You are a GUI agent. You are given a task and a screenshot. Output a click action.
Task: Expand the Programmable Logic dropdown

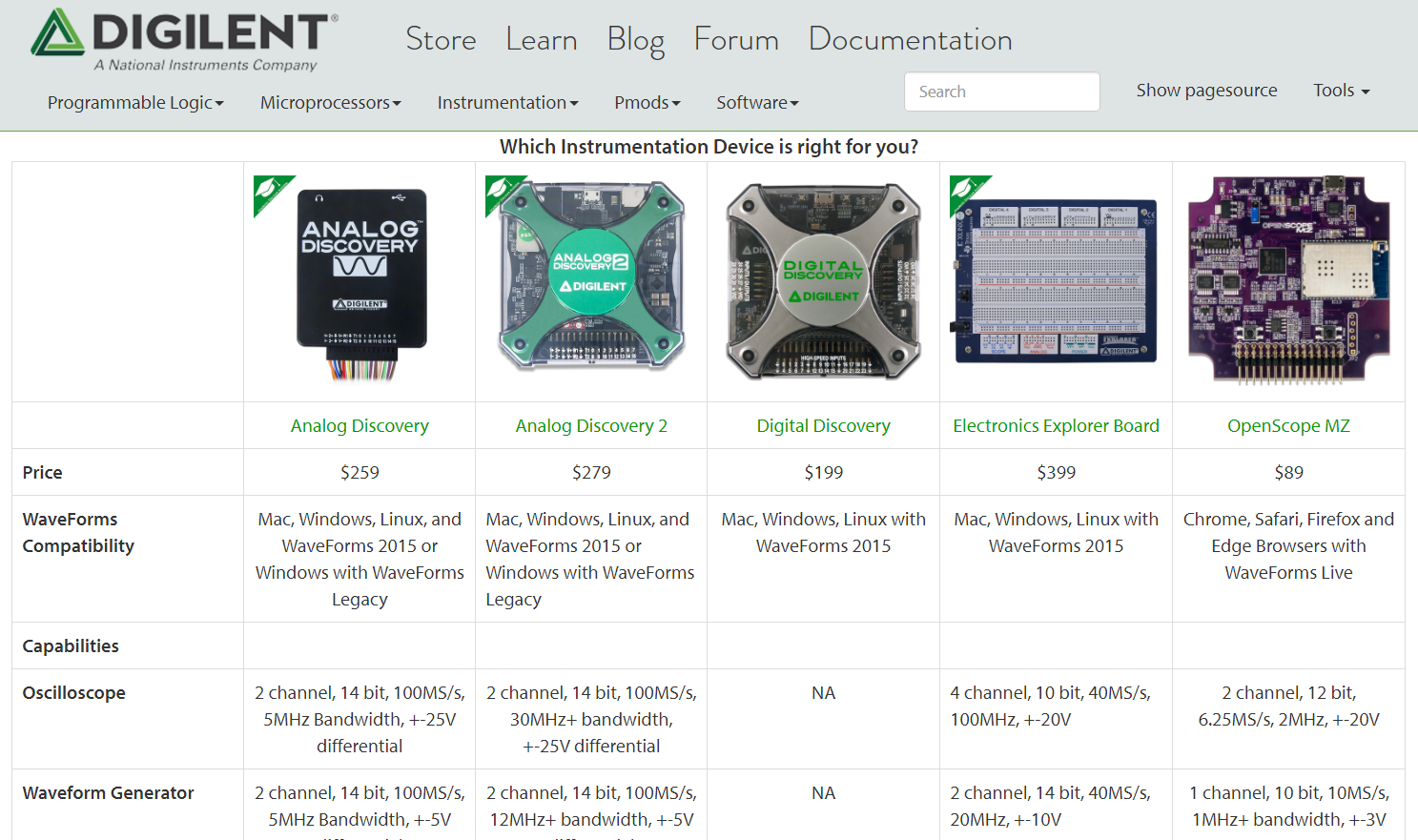135,103
